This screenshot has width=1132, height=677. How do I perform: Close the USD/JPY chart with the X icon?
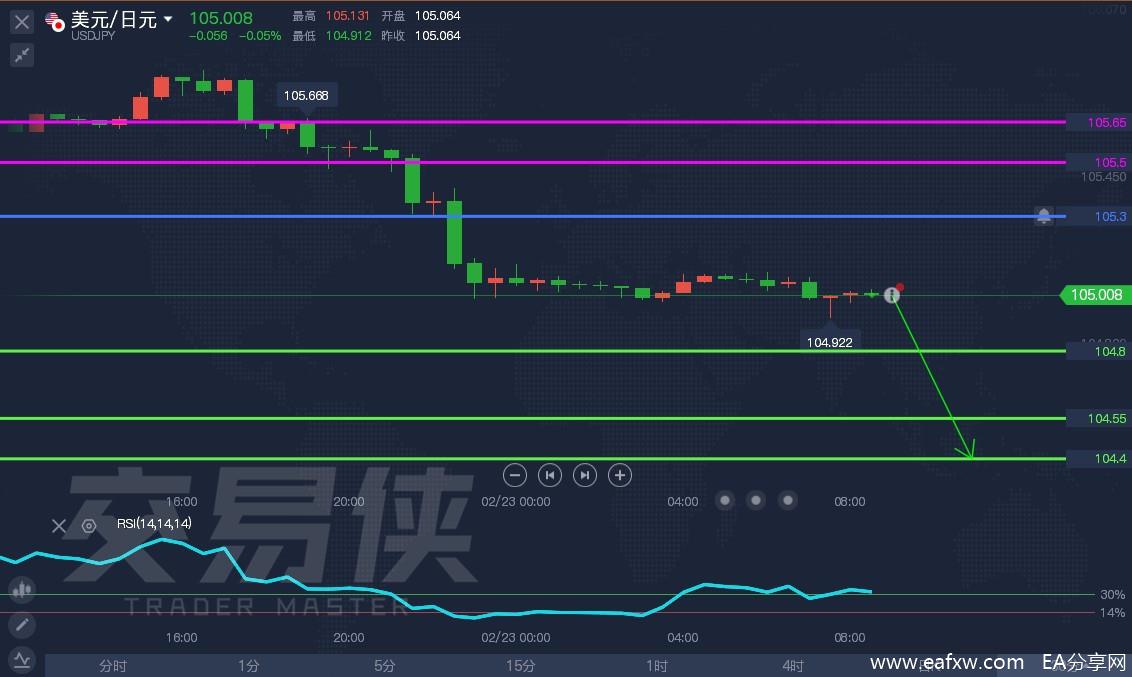pos(22,22)
